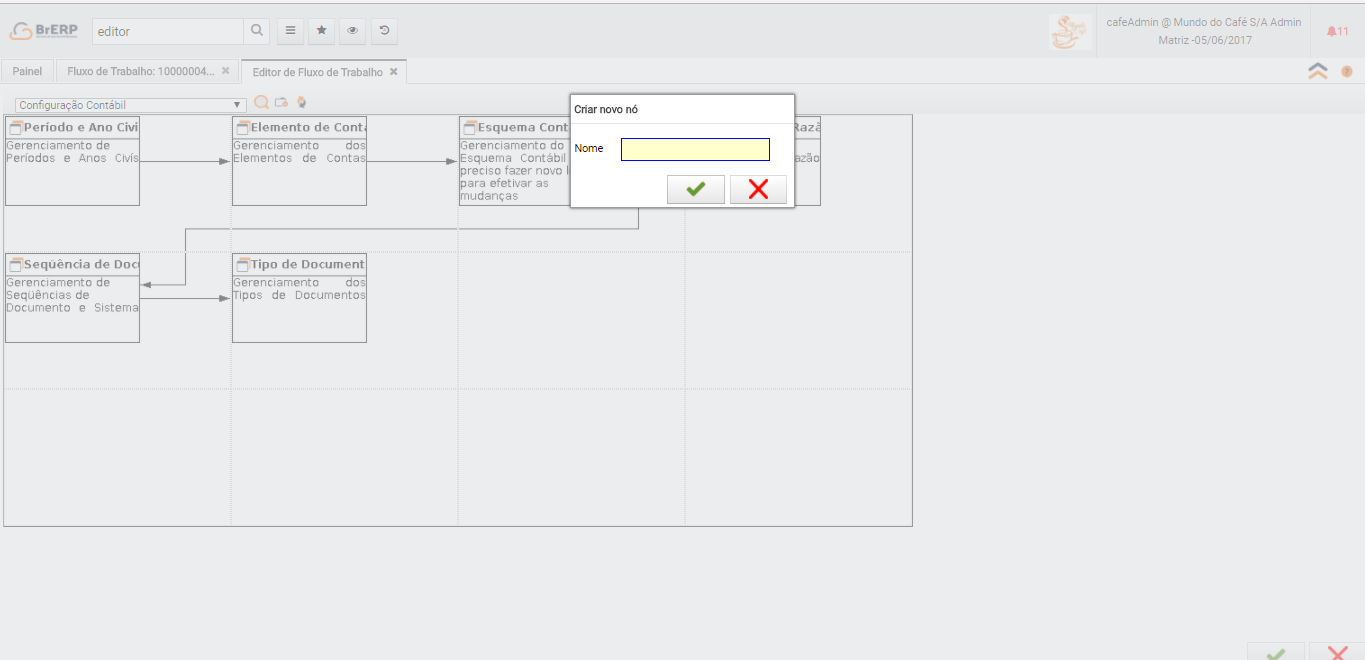
Task: Click the Nome input field in the dialog
Action: pyautogui.click(x=695, y=149)
